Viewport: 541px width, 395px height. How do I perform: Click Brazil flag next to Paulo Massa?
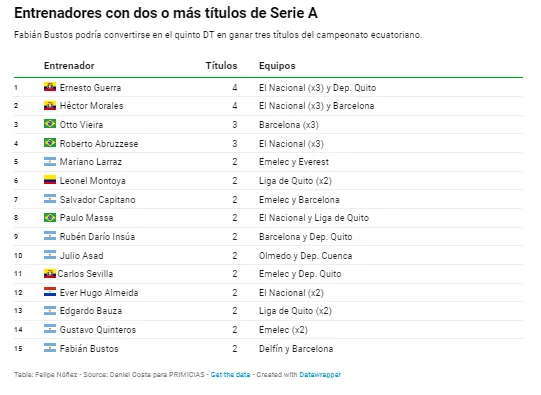(x=50, y=217)
